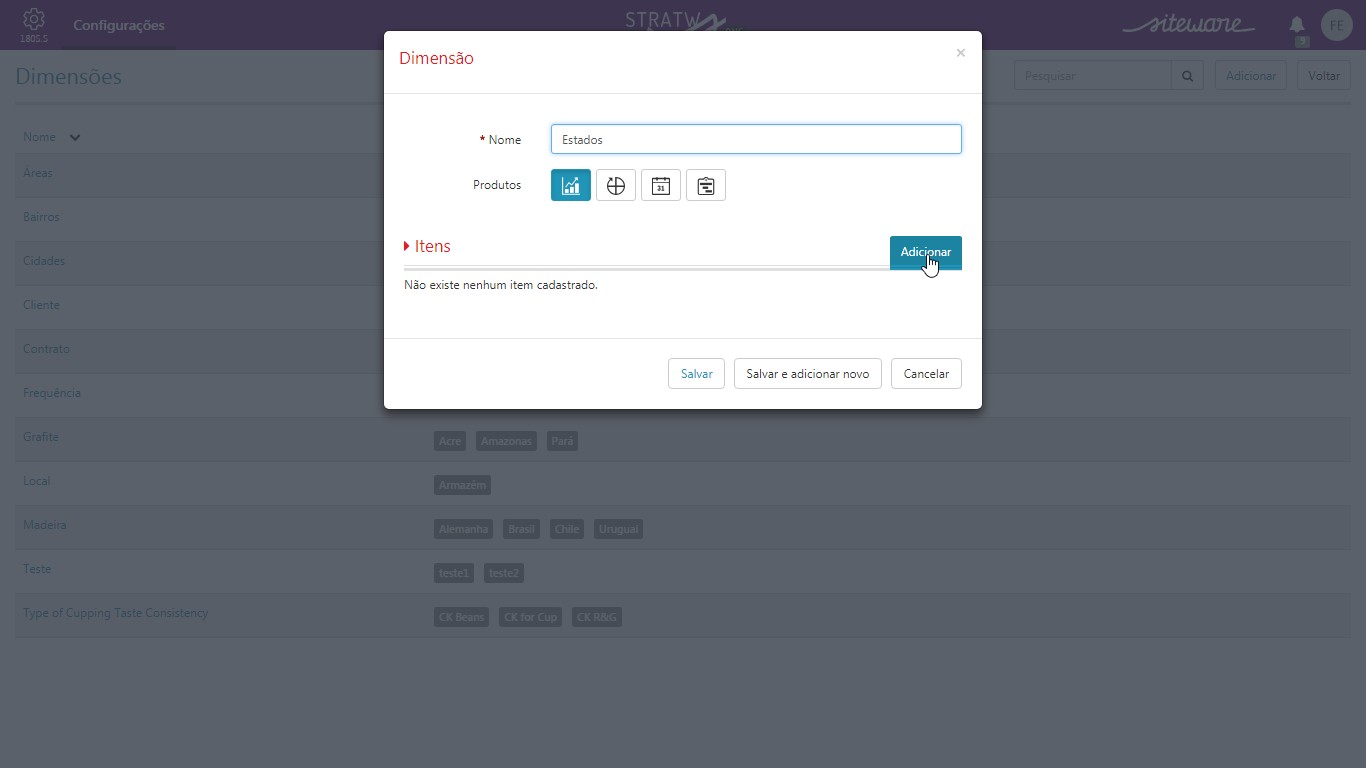
Task: Save the dimension with Salvar
Action: click(696, 373)
